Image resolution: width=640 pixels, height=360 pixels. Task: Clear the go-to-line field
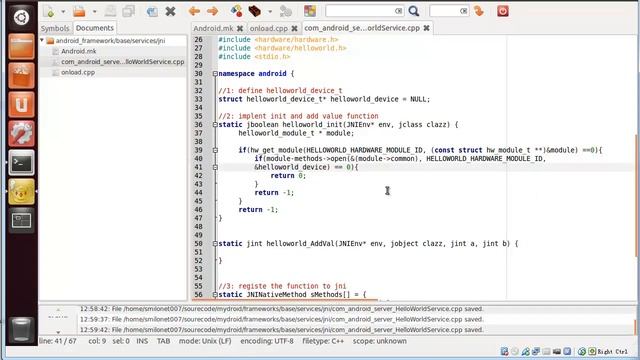click(x=464, y=11)
